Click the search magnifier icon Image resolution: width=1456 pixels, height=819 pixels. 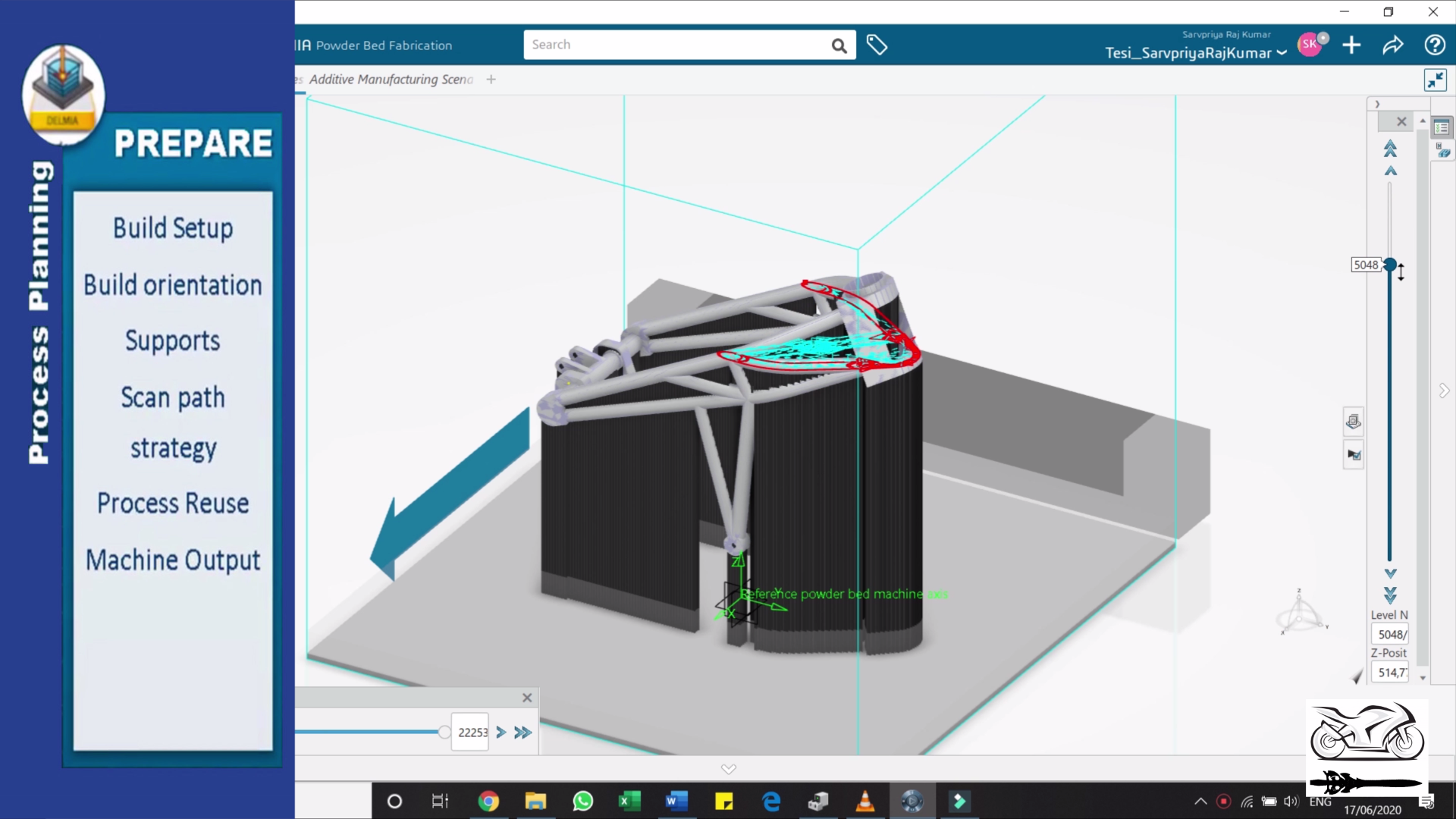click(x=839, y=45)
